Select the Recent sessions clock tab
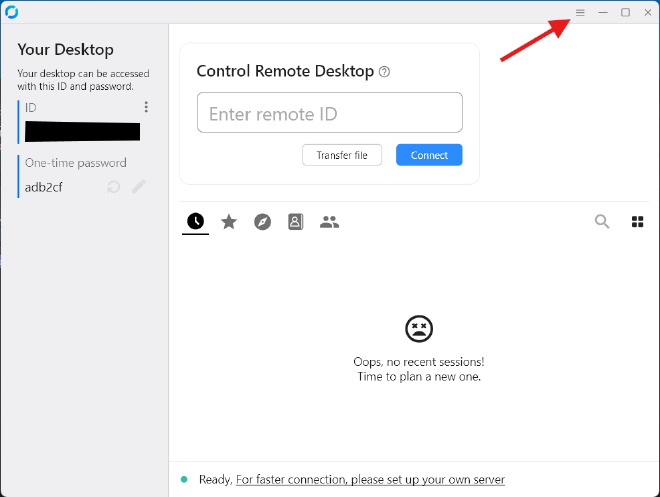Viewport: 660px width, 497px height. point(195,221)
